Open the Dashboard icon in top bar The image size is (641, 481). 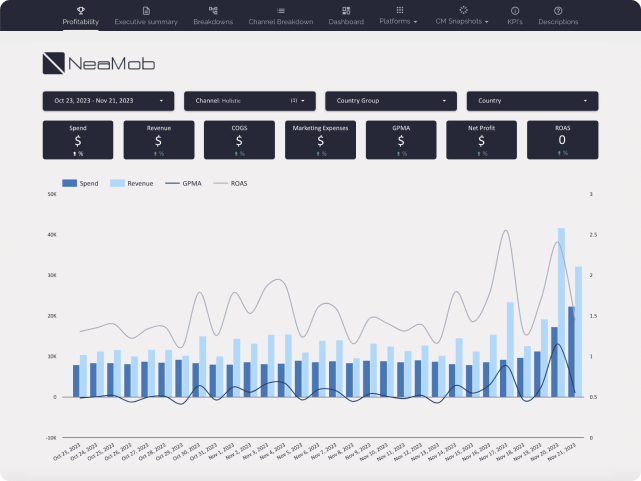[x=346, y=9]
